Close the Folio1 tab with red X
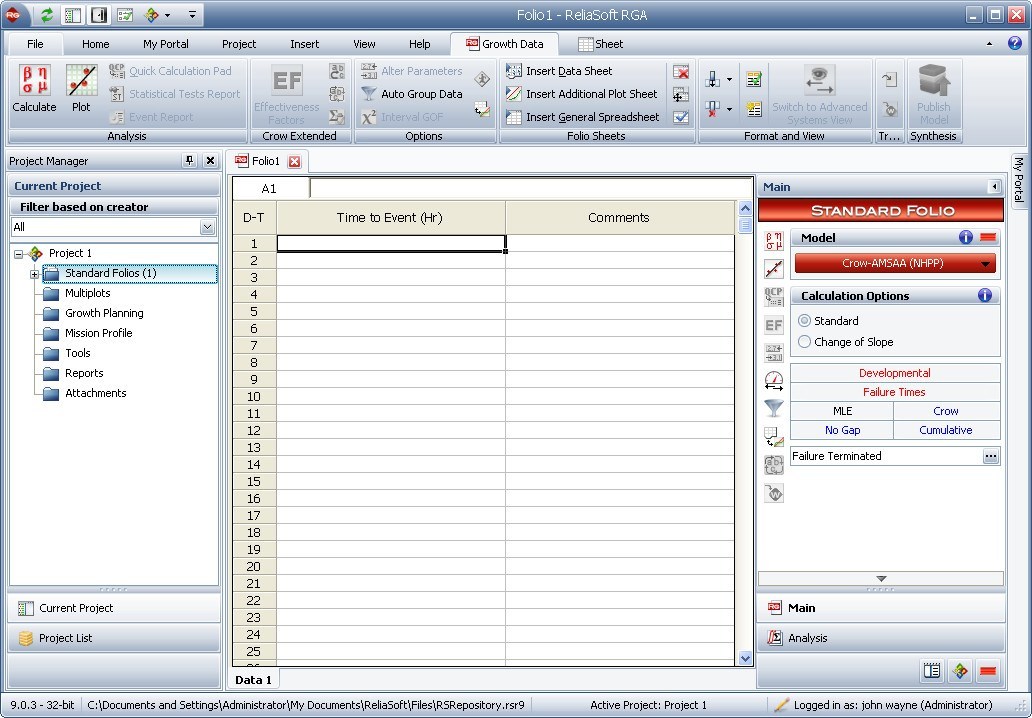 point(294,161)
